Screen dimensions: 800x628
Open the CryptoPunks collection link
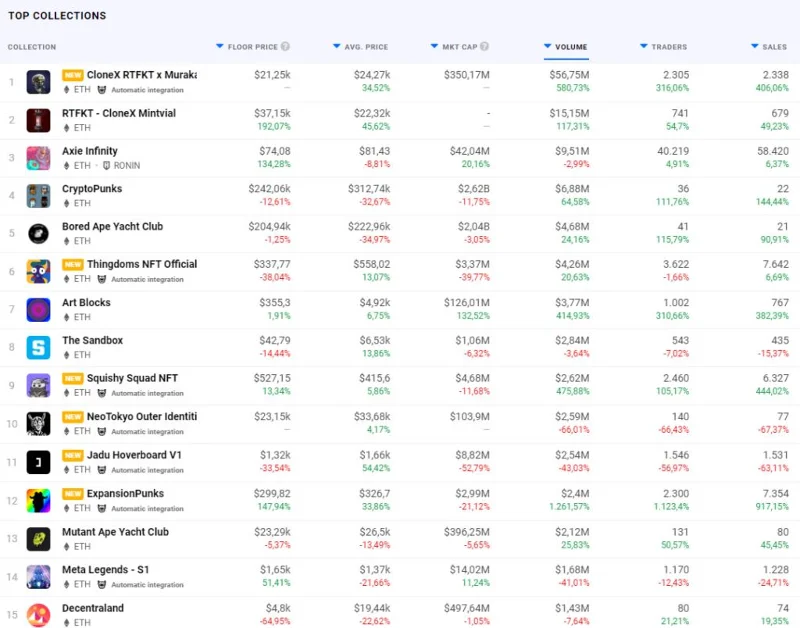click(x=92, y=189)
